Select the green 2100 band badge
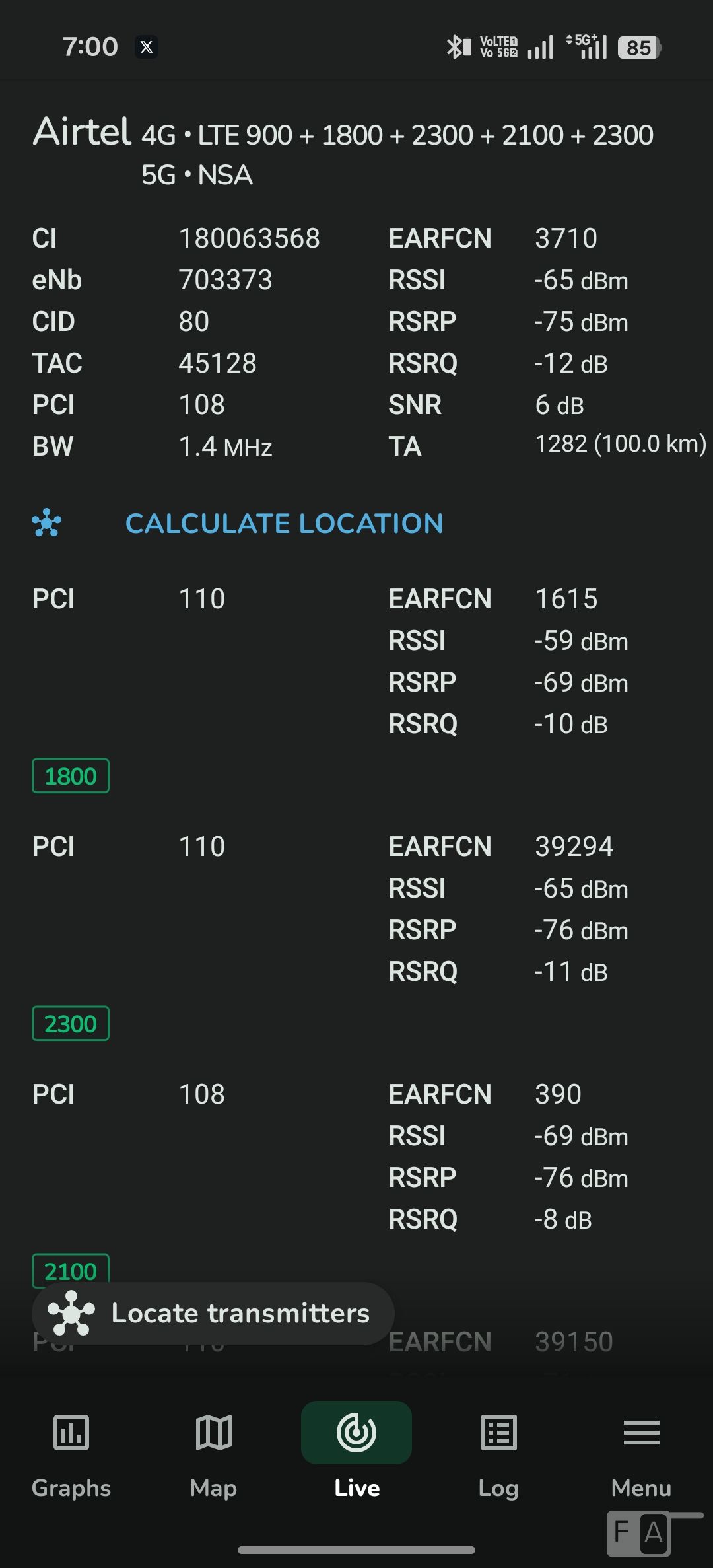Viewport: 713px width, 1568px height. (x=71, y=1271)
